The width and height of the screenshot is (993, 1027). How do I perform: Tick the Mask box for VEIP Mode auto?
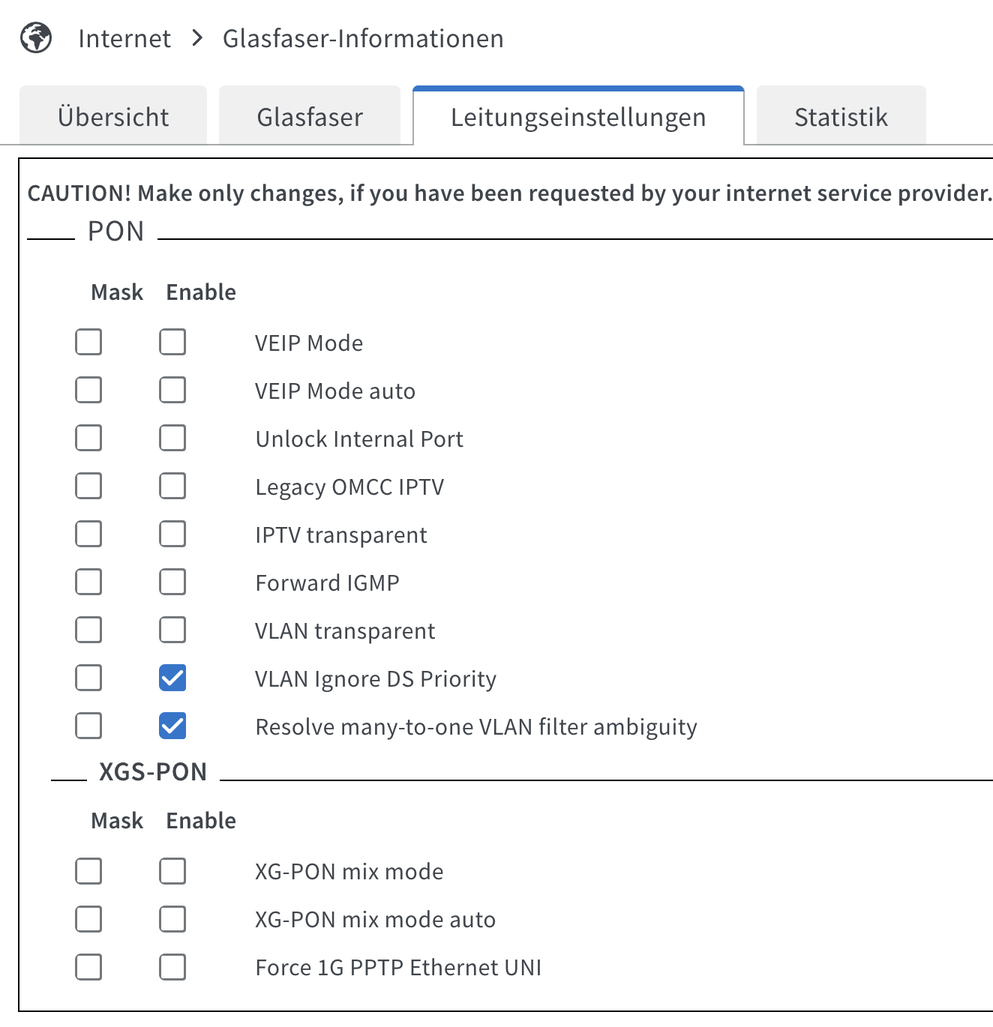click(x=88, y=390)
